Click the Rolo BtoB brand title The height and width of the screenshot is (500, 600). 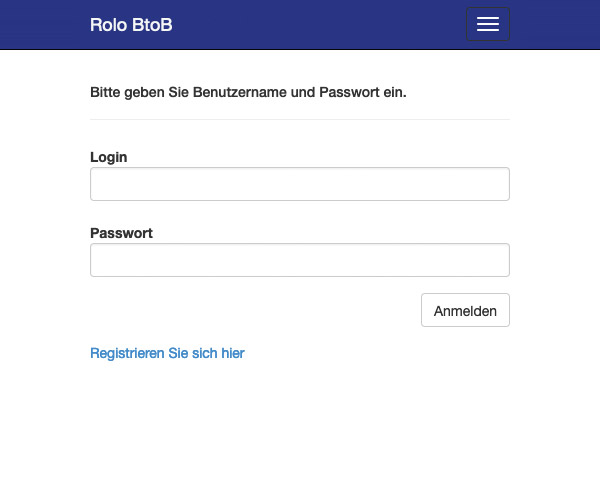coord(131,25)
